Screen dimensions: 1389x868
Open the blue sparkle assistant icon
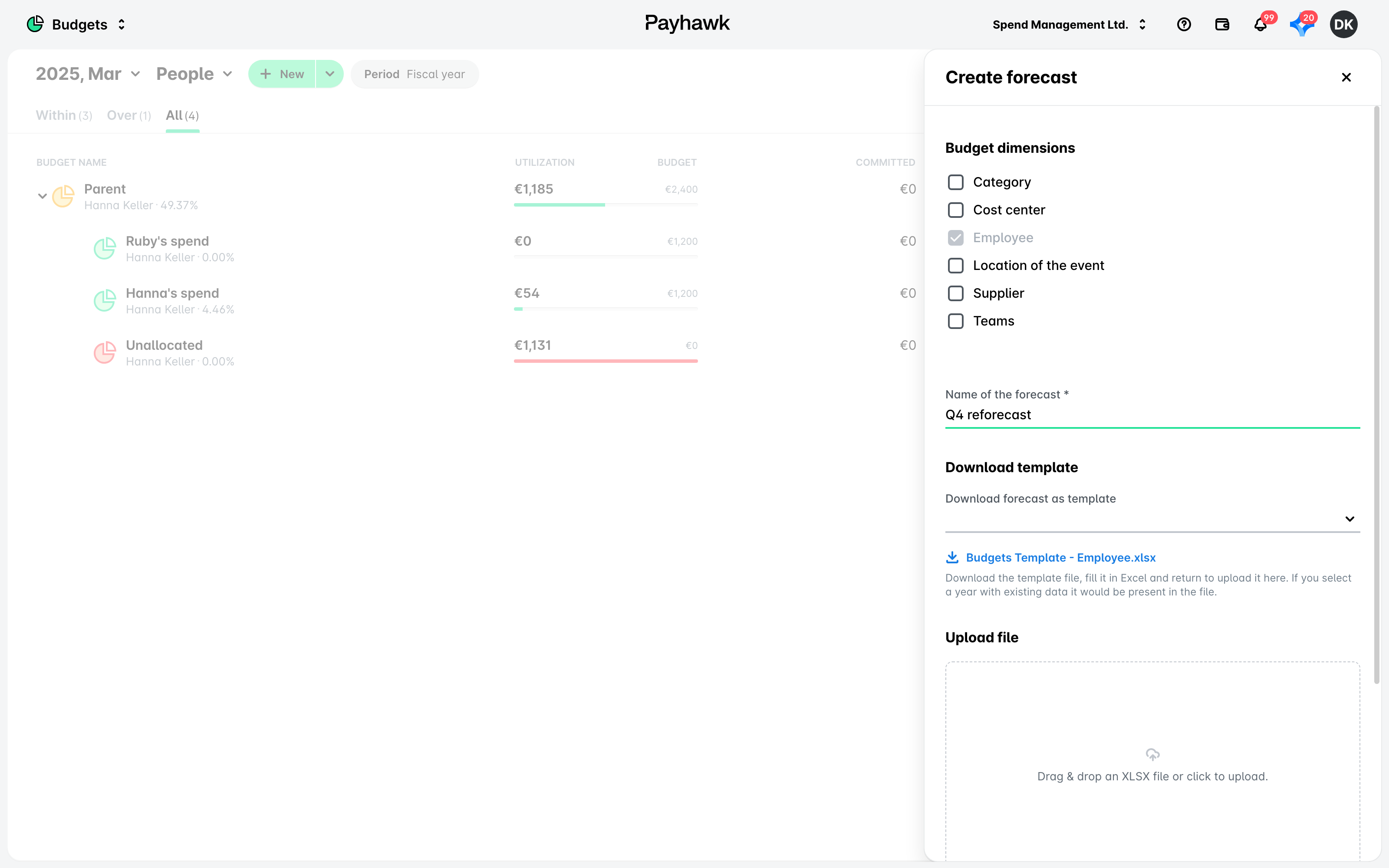coord(1301,25)
